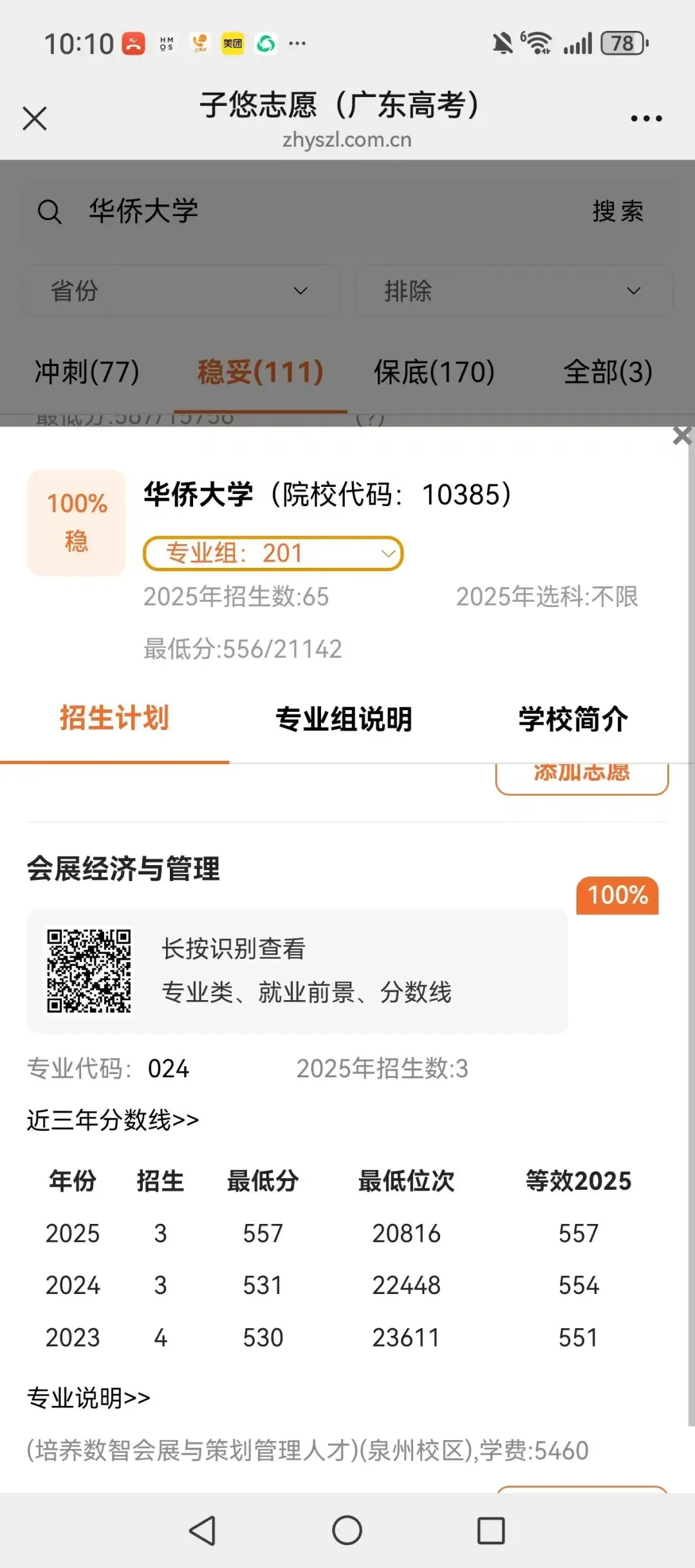
Task: Tap the 会展经济与管理 QR code image
Action: (89, 971)
